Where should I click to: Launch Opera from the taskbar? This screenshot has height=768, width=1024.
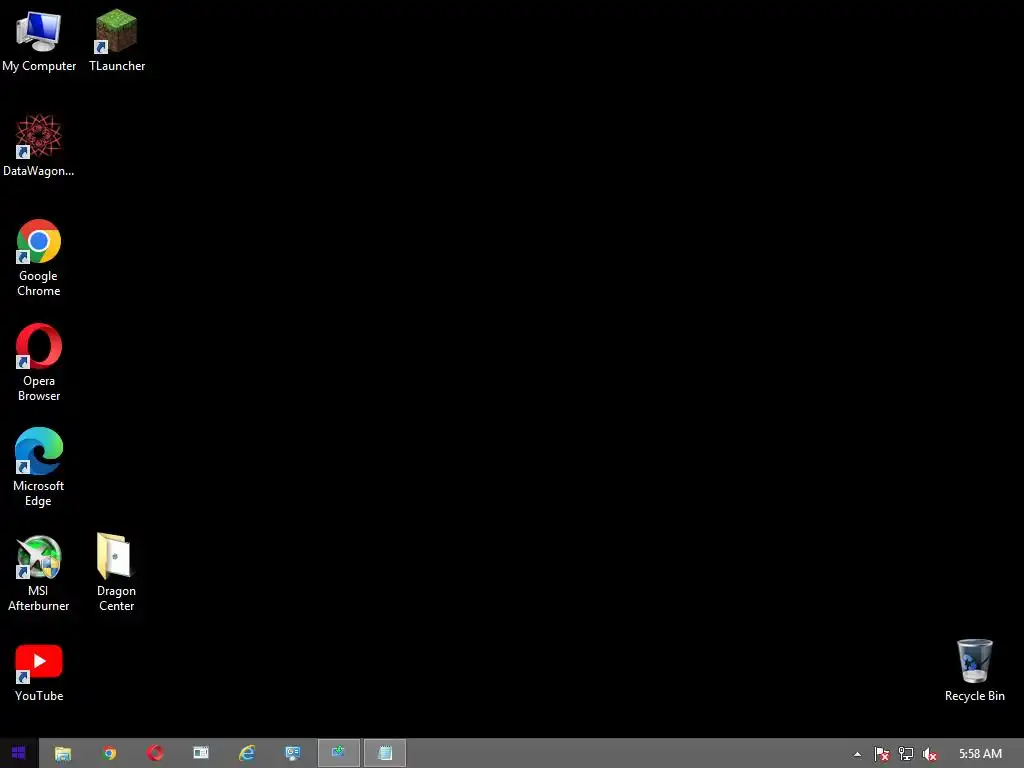(155, 753)
